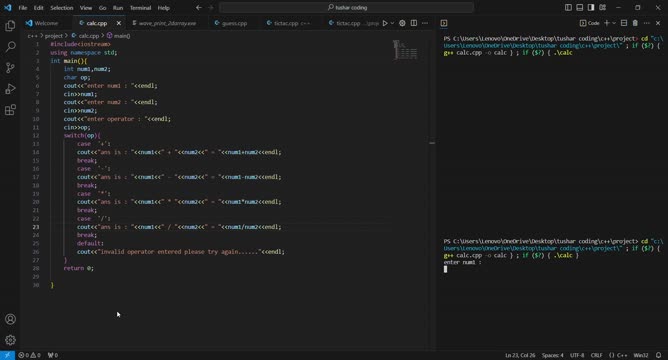This screenshot has width=668, height=360.
Task: Open the Extensions view
Action: click(x=10, y=110)
